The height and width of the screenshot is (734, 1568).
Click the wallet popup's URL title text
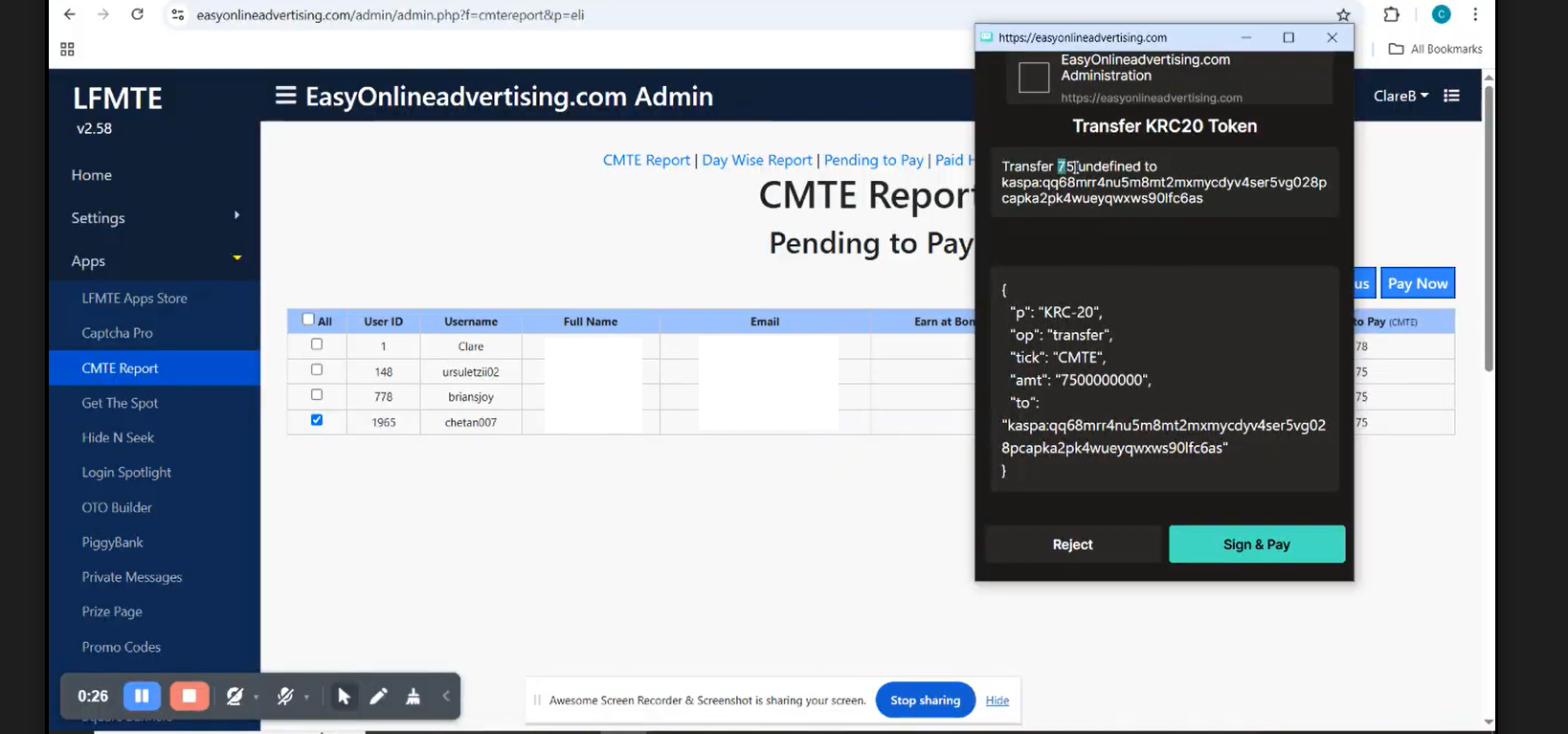tap(1083, 37)
